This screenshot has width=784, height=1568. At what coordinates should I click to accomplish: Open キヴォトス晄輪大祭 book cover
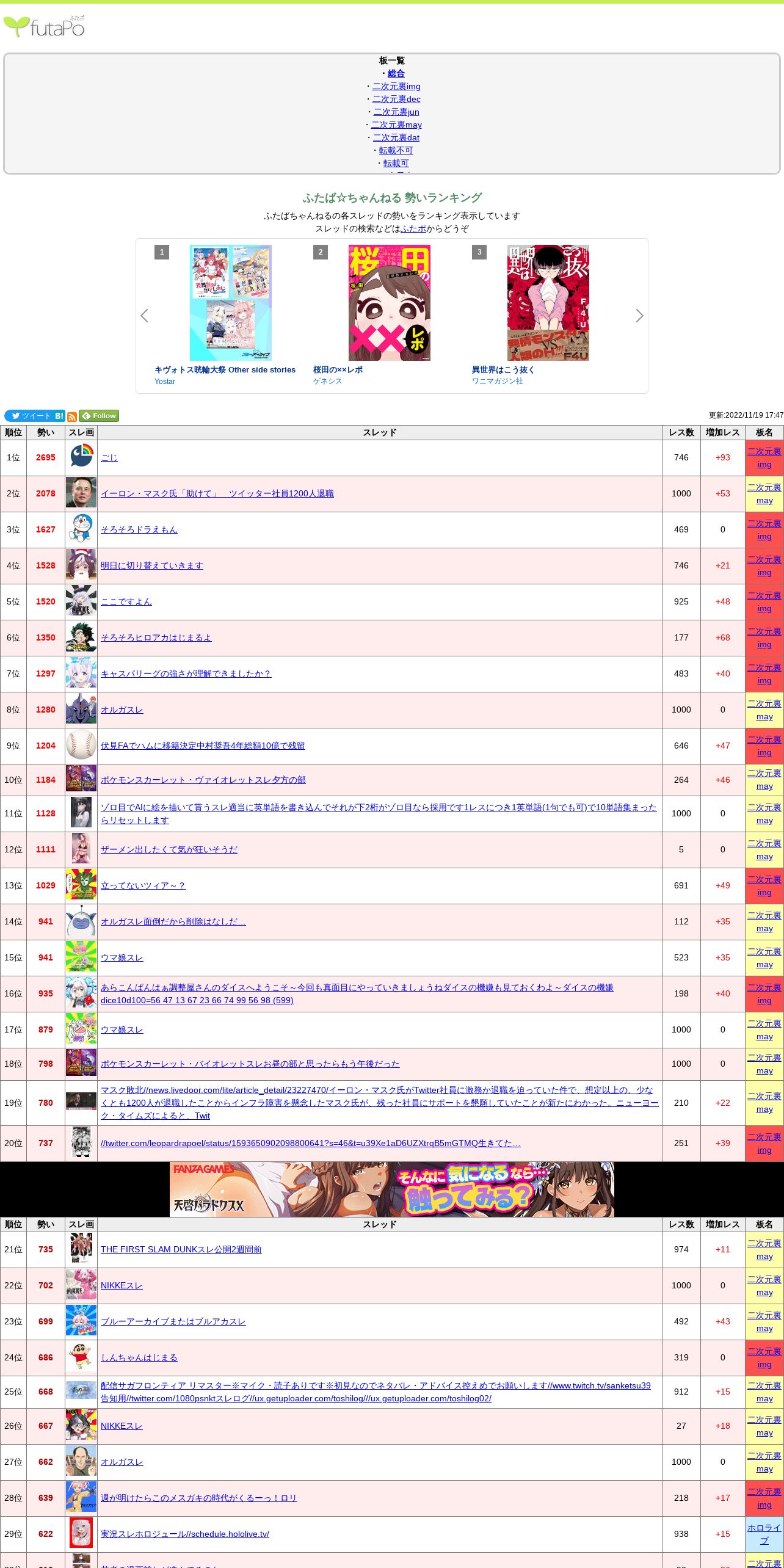click(x=231, y=303)
